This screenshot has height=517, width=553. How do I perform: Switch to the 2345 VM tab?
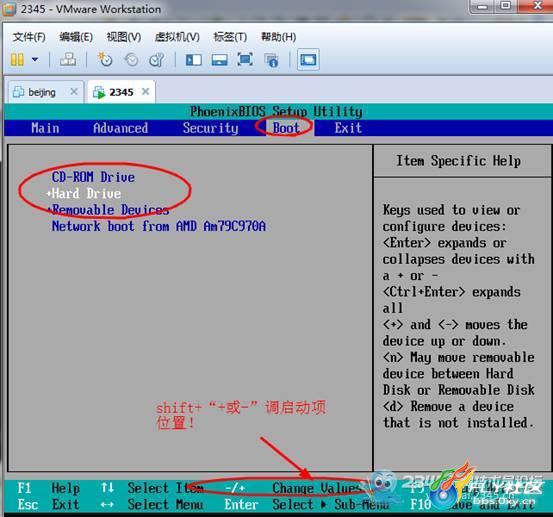121,92
